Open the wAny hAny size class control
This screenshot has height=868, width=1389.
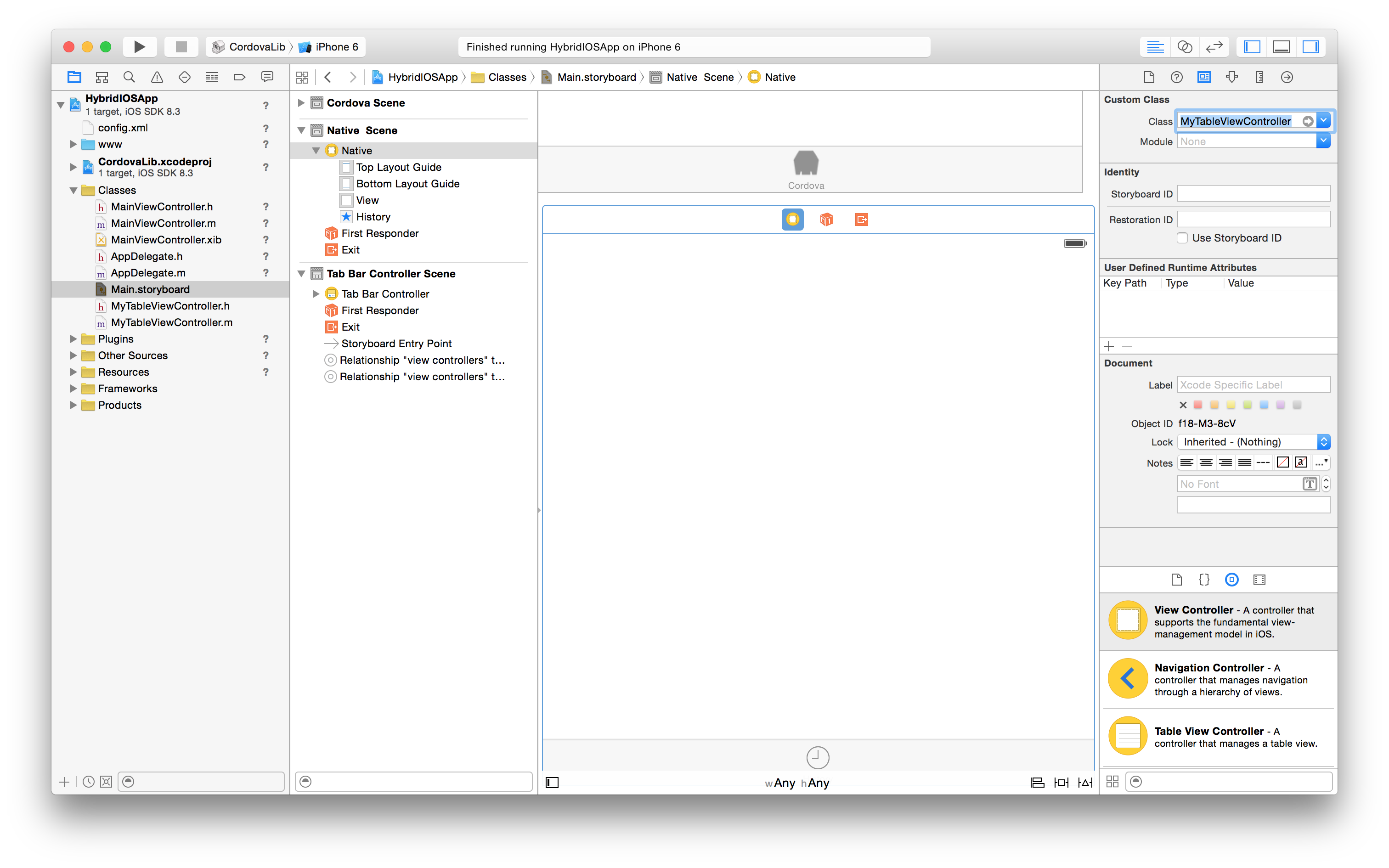pyautogui.click(x=796, y=783)
